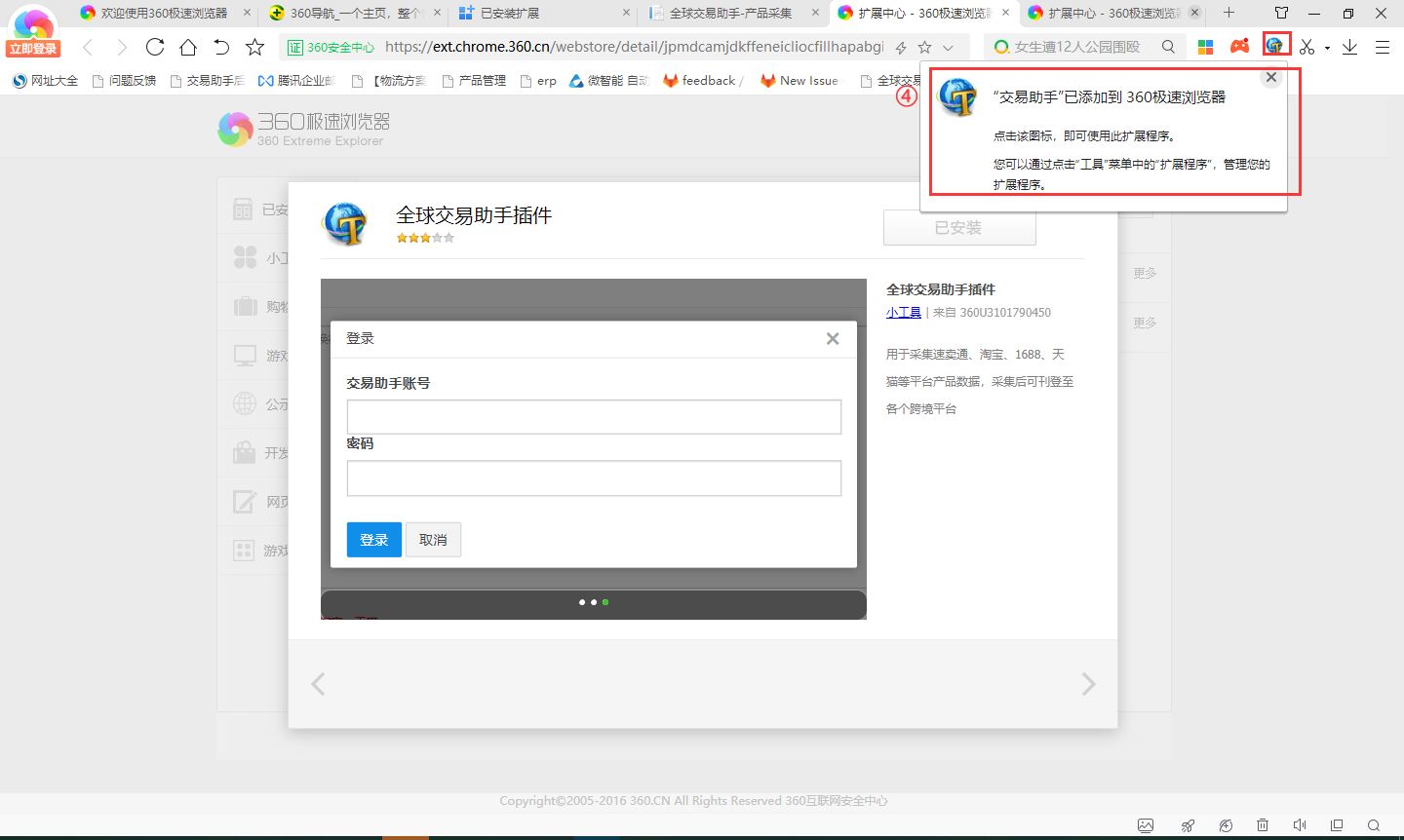Click the login dialog screenshot preview
This screenshot has height=840, width=1404.
(593, 449)
